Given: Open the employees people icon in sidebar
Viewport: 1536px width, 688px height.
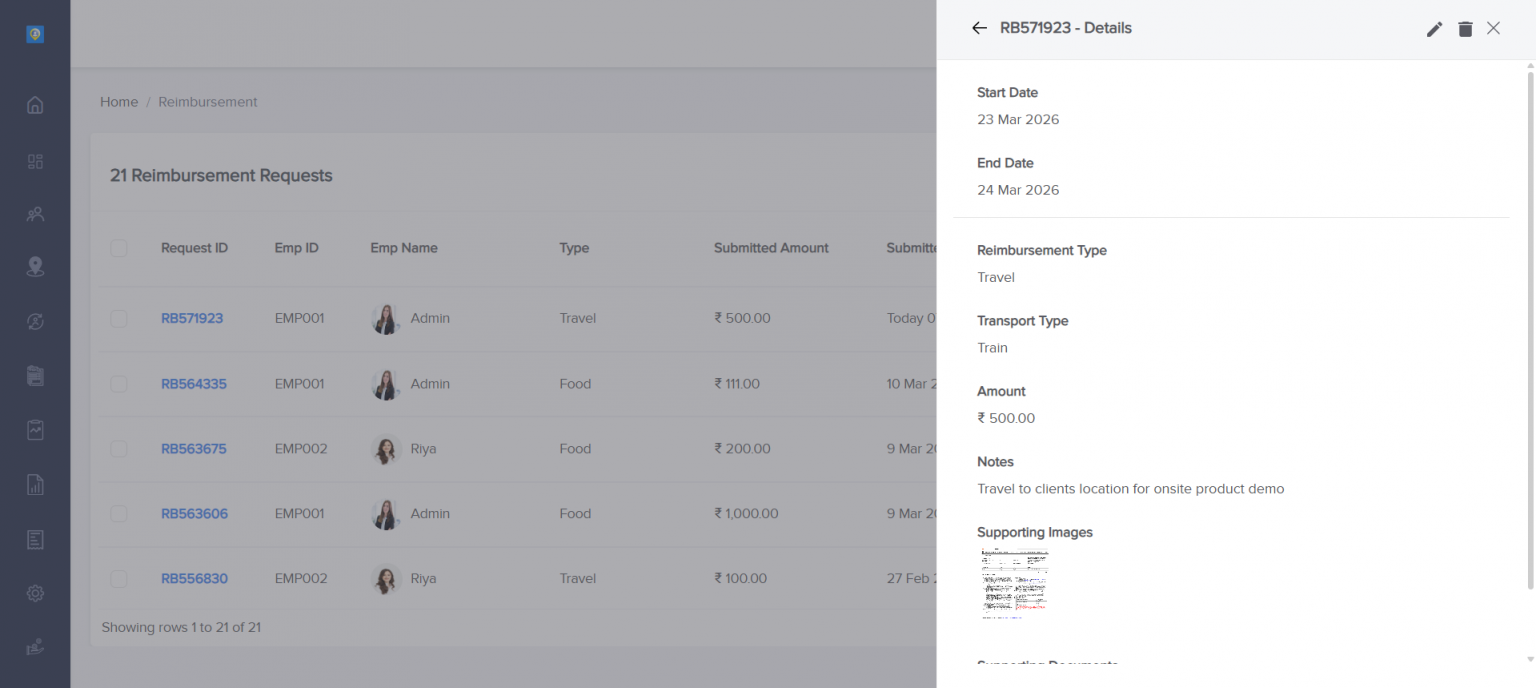Looking at the screenshot, I should click(35, 214).
